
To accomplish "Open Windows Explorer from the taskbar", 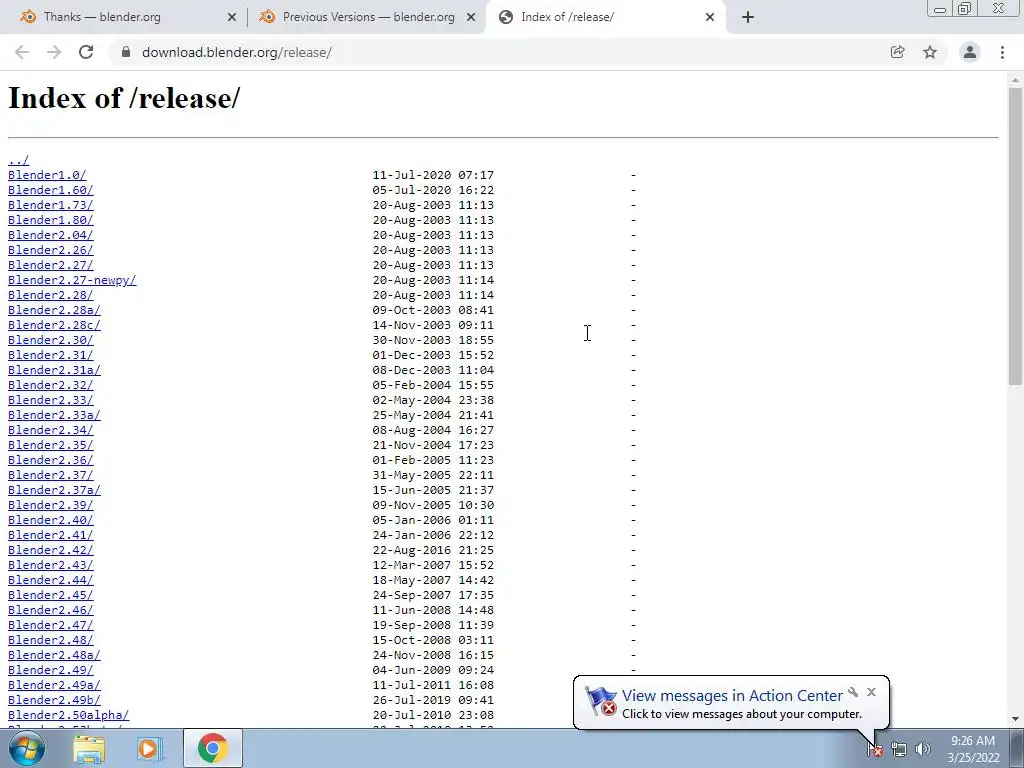I will [x=89, y=748].
